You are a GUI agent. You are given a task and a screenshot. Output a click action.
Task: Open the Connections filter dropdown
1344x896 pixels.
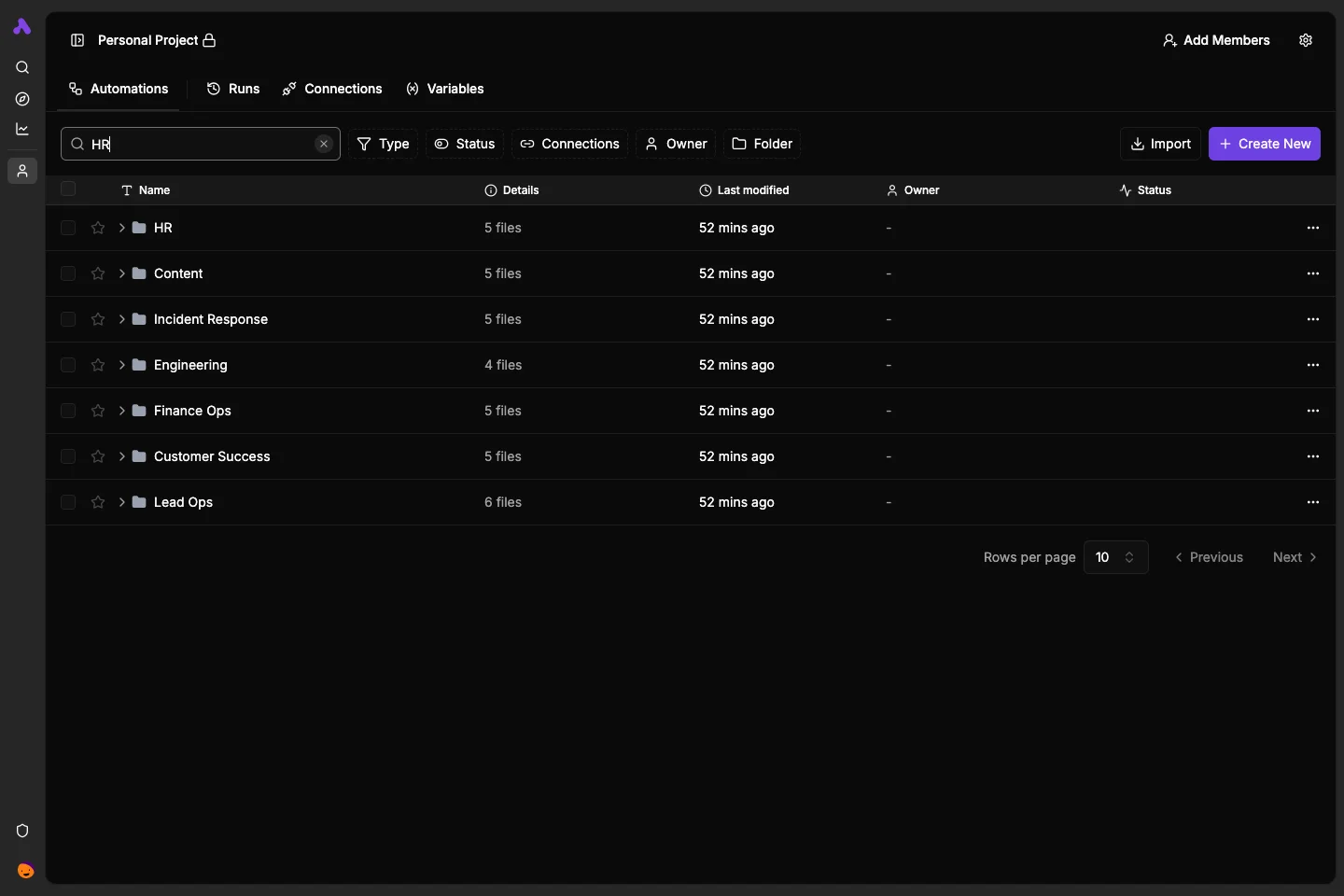tap(569, 144)
